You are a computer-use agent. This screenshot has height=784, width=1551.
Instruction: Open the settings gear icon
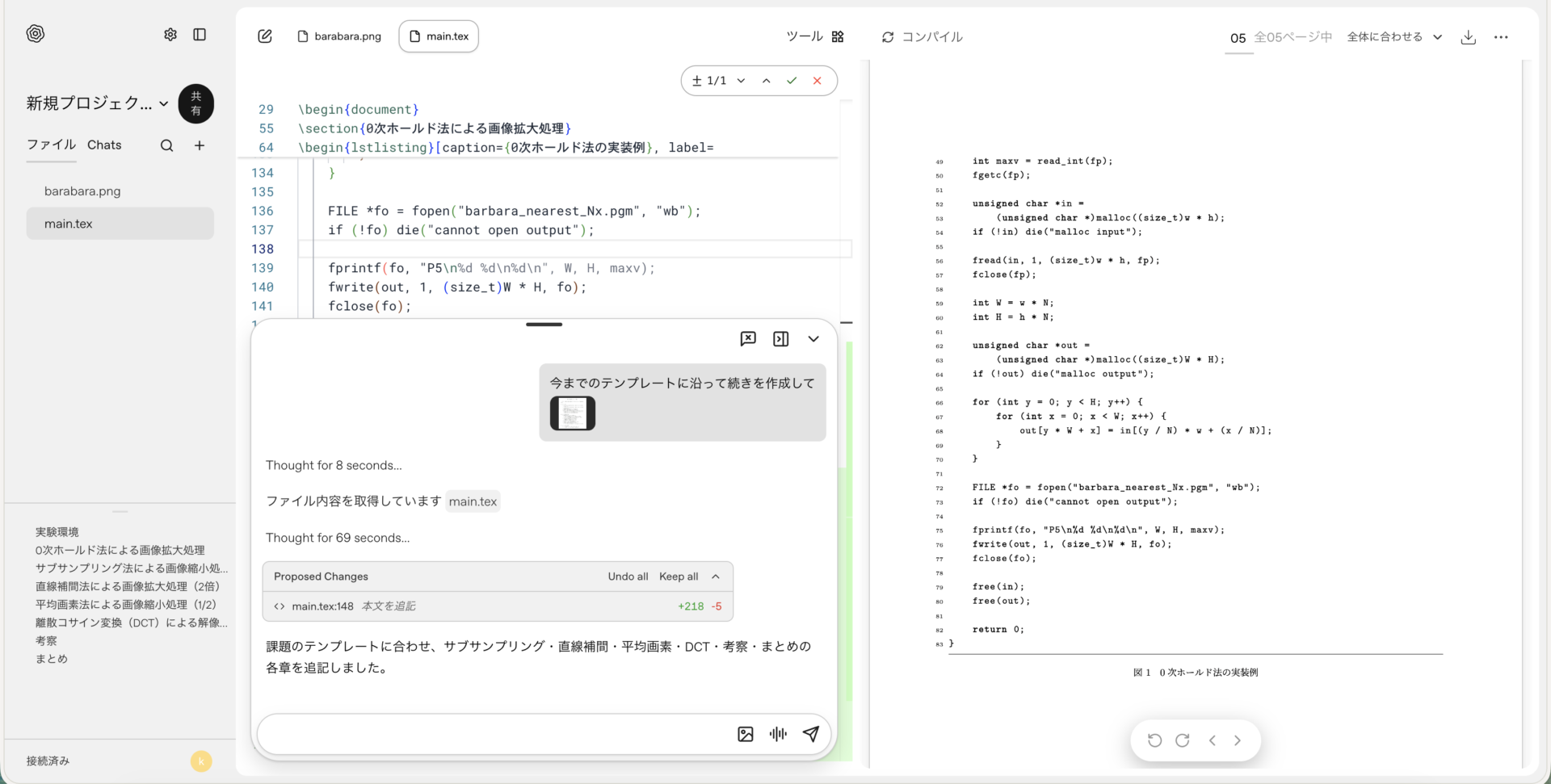tap(170, 35)
